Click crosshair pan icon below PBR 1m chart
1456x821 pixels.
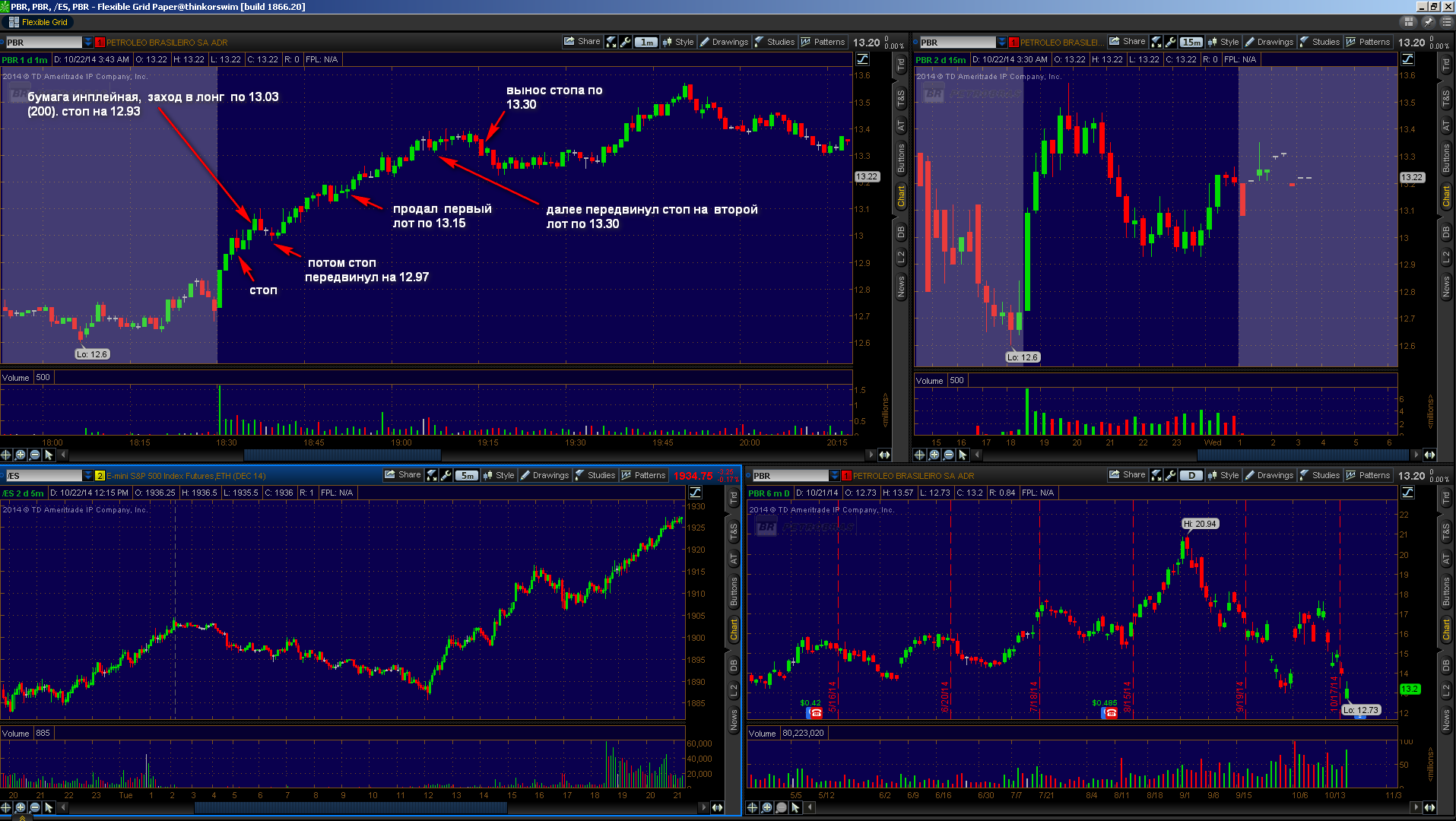(6, 455)
